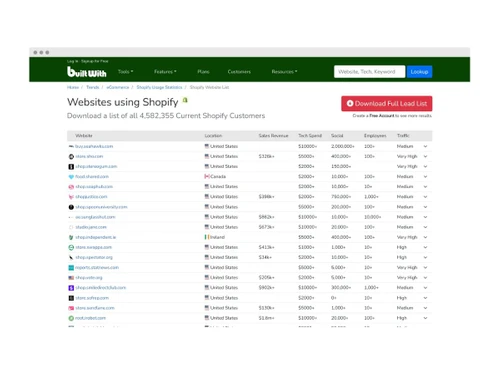
Task: Click favicon next to buy.seahawks.com
Action: tap(71, 146)
